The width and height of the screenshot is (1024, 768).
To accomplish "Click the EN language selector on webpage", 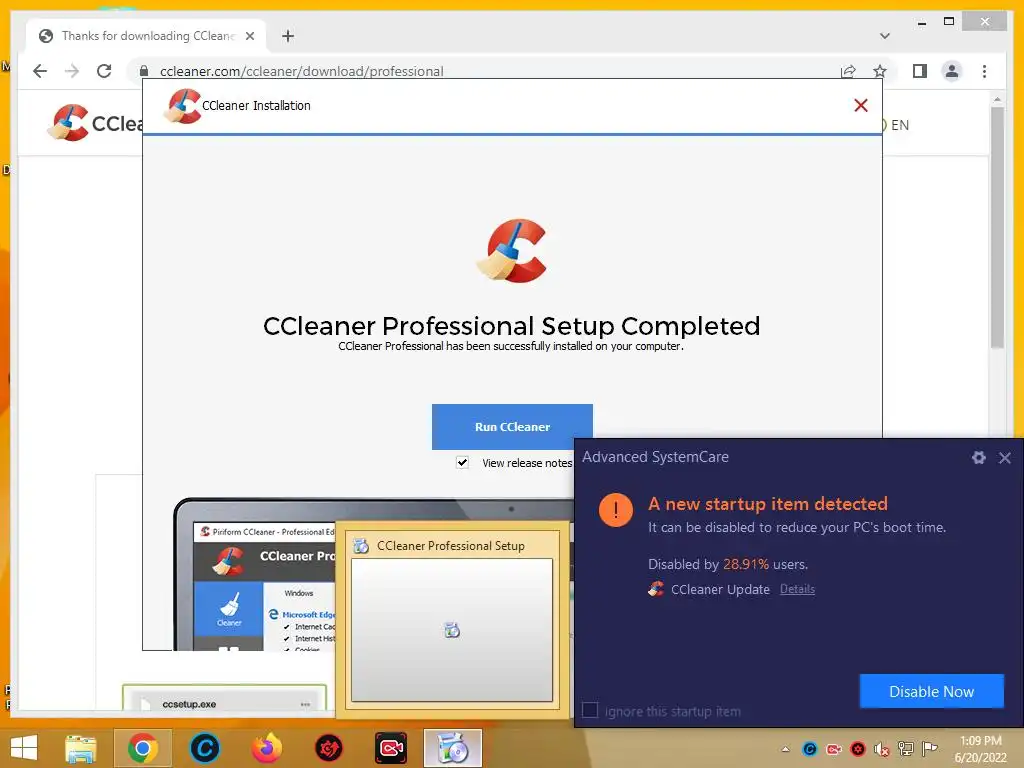I will tap(899, 125).
